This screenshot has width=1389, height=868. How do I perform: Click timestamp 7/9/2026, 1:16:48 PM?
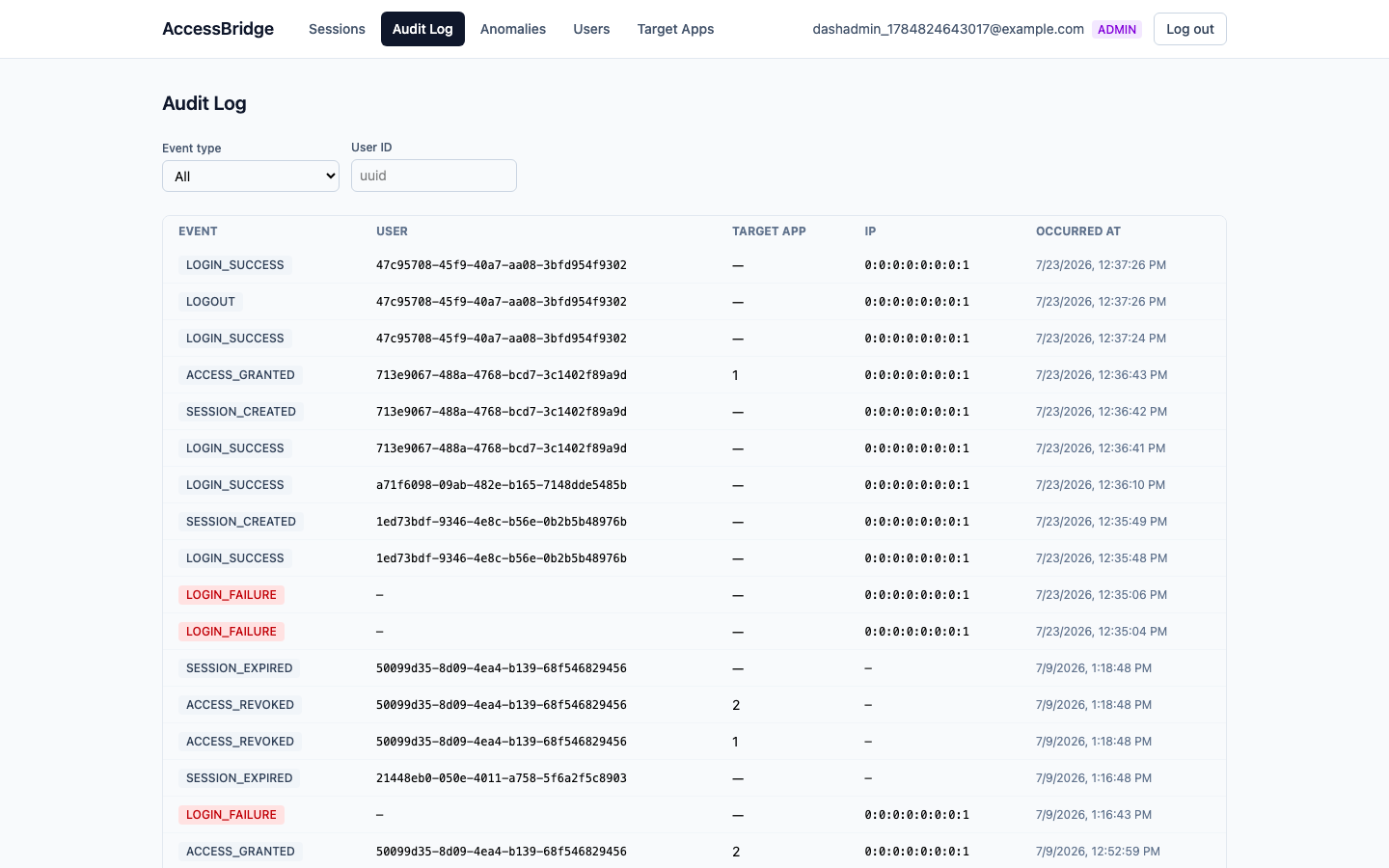click(x=1094, y=778)
